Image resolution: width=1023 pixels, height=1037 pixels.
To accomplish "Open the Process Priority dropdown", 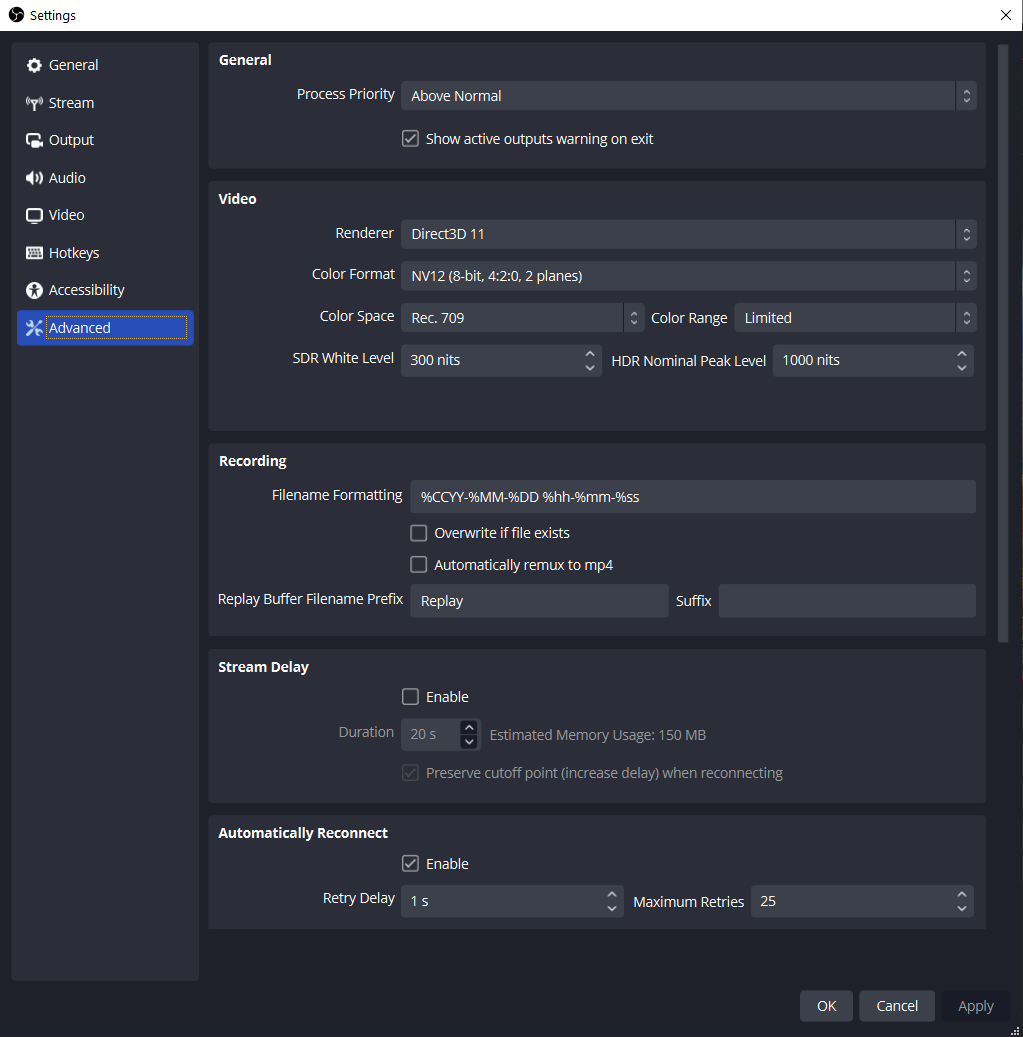I will (x=688, y=96).
